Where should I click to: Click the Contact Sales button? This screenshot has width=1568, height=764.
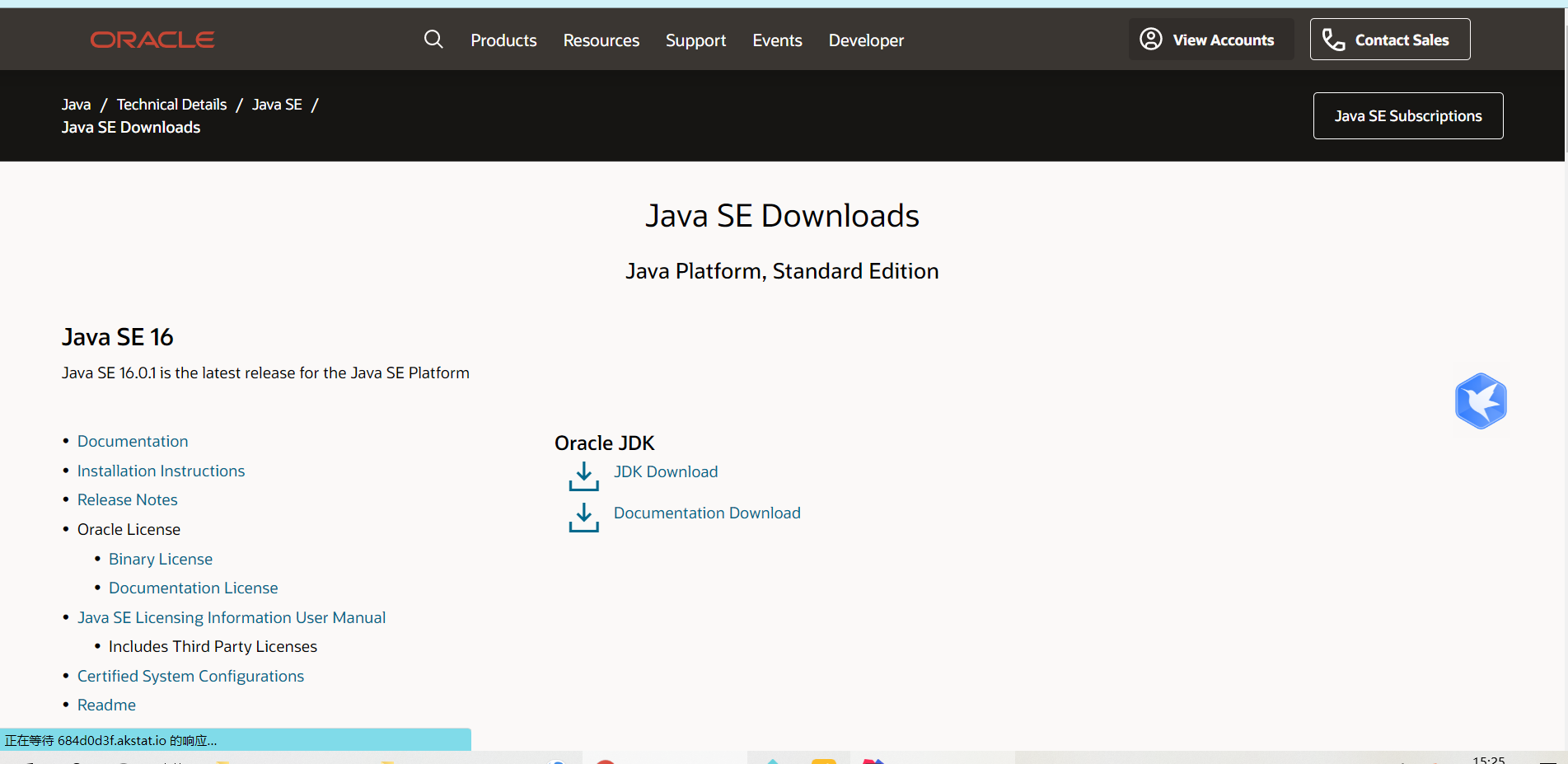pyautogui.click(x=1390, y=40)
